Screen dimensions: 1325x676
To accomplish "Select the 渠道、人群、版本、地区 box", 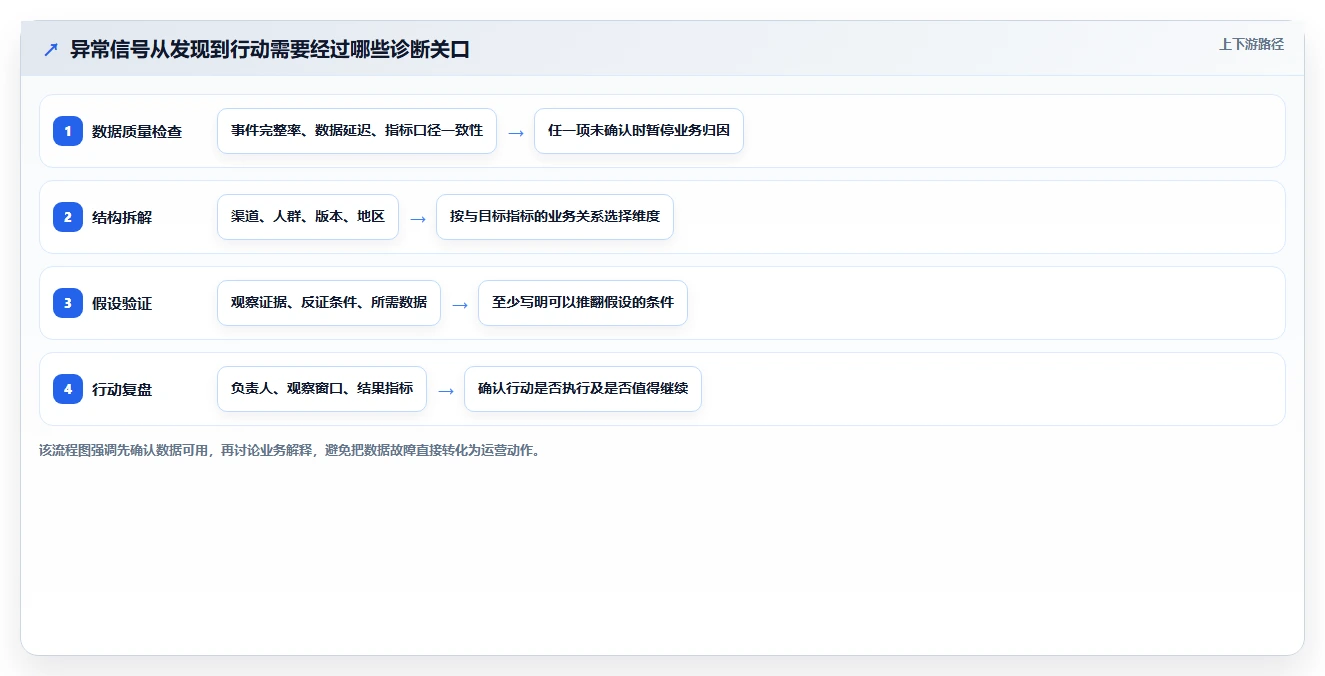I will pos(308,217).
